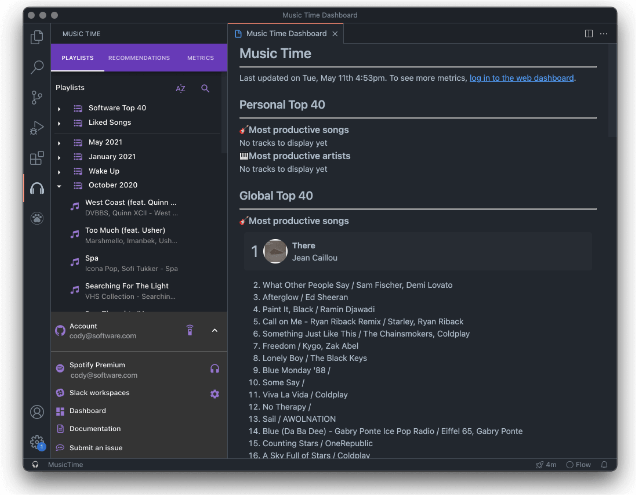Click the text 'Viva La Vida / Coldplay'
This screenshot has height=495, width=636.
[x=305, y=394]
